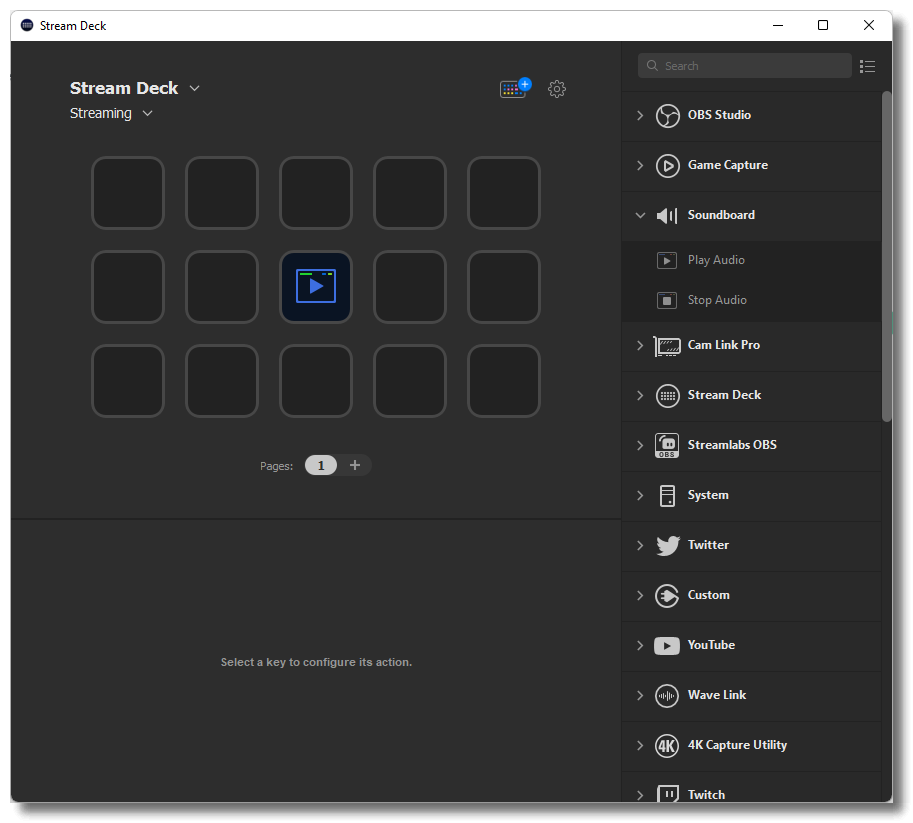913x823 pixels.
Task: Click the System label
Action: (x=708, y=496)
